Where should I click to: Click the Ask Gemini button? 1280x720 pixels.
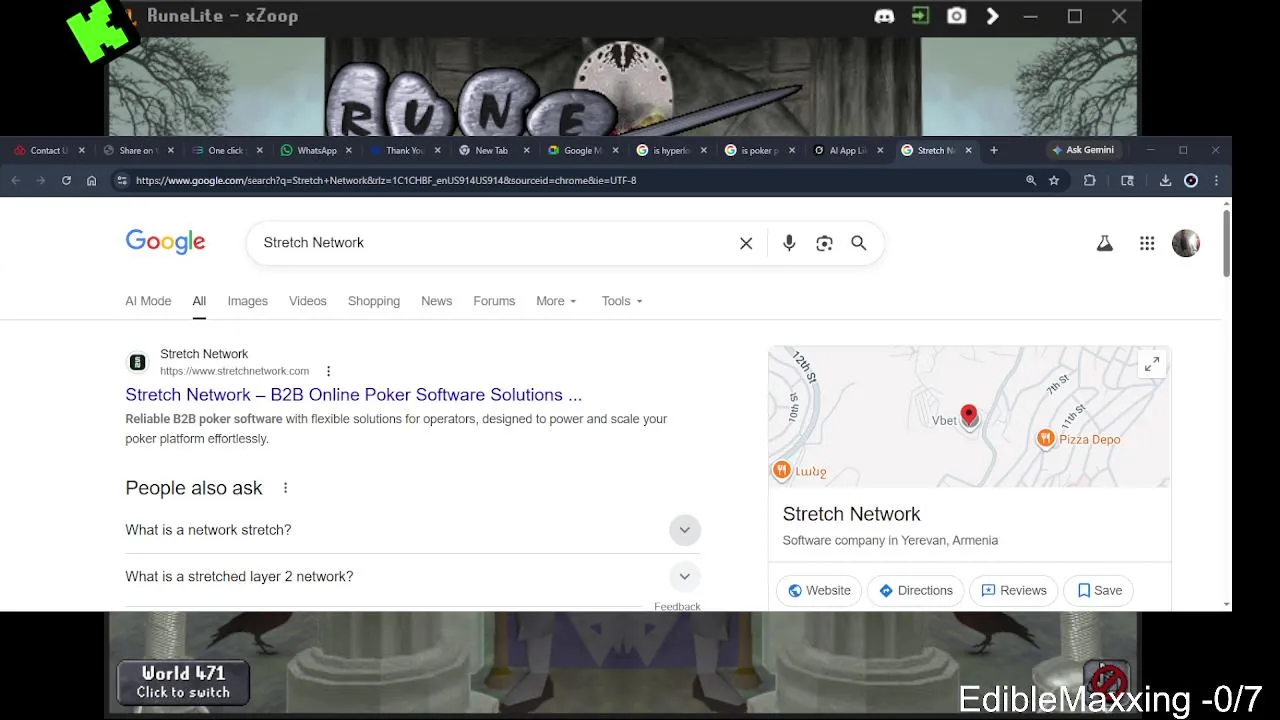(1083, 150)
